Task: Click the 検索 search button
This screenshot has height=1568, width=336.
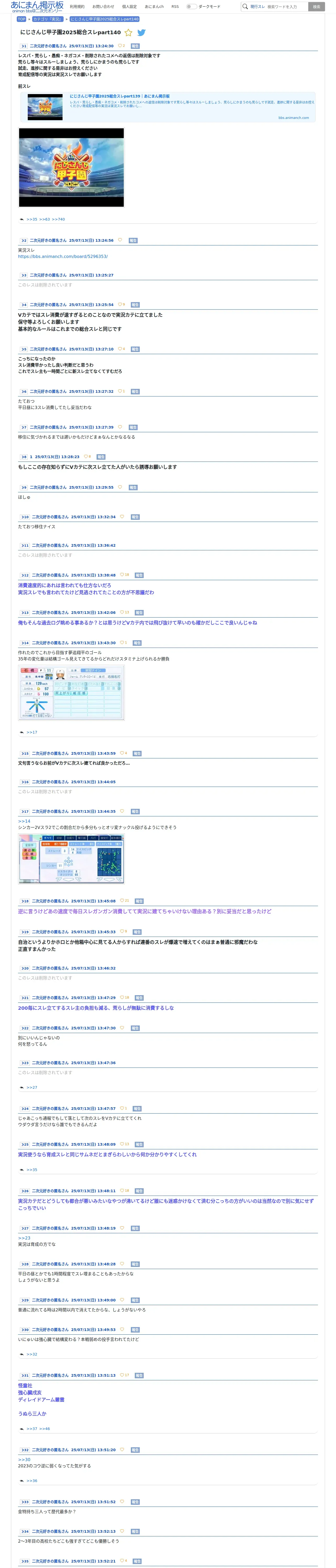Action: coord(316,7)
